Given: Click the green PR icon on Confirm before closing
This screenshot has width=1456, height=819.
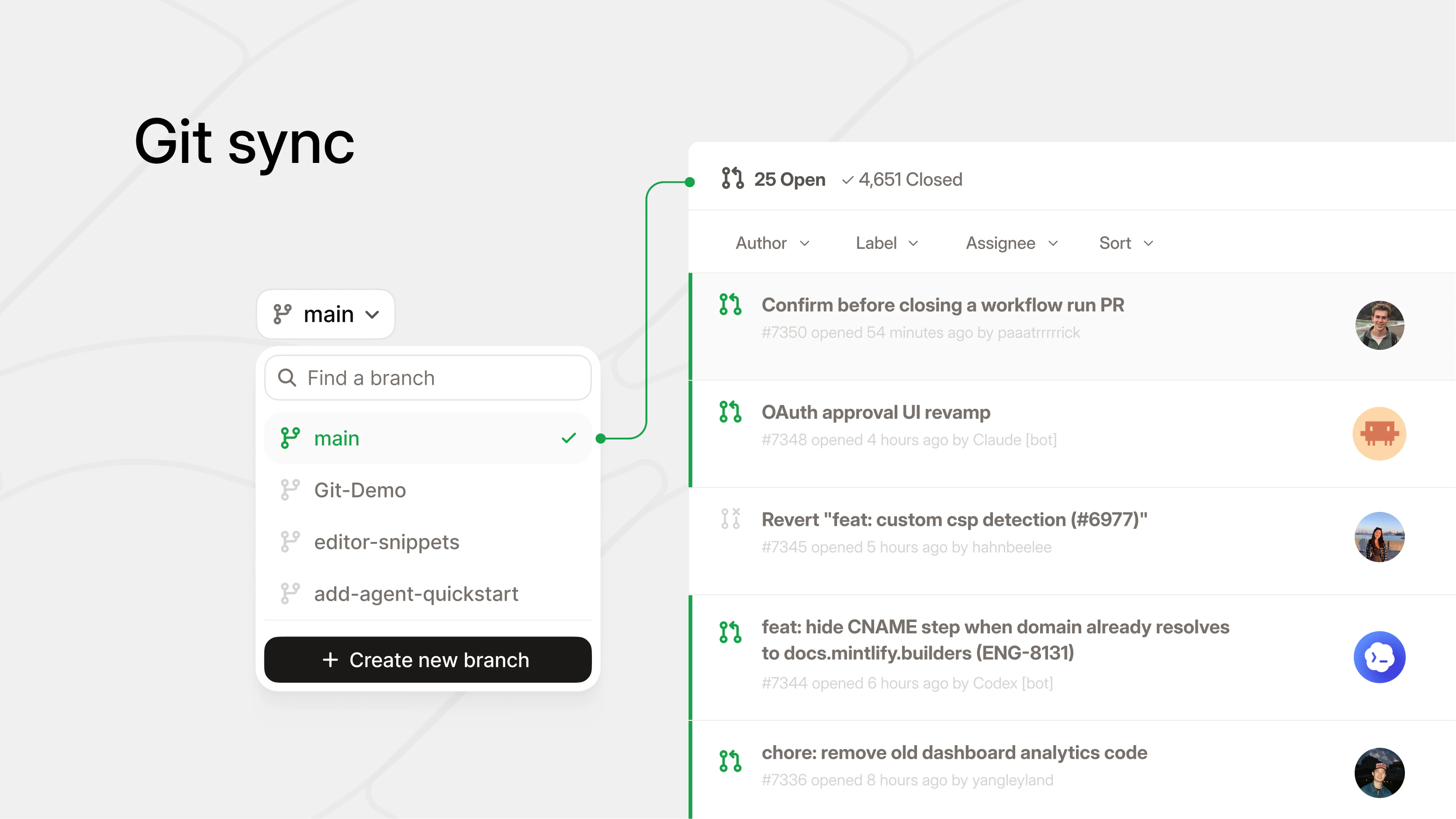Looking at the screenshot, I should pyautogui.click(x=730, y=304).
